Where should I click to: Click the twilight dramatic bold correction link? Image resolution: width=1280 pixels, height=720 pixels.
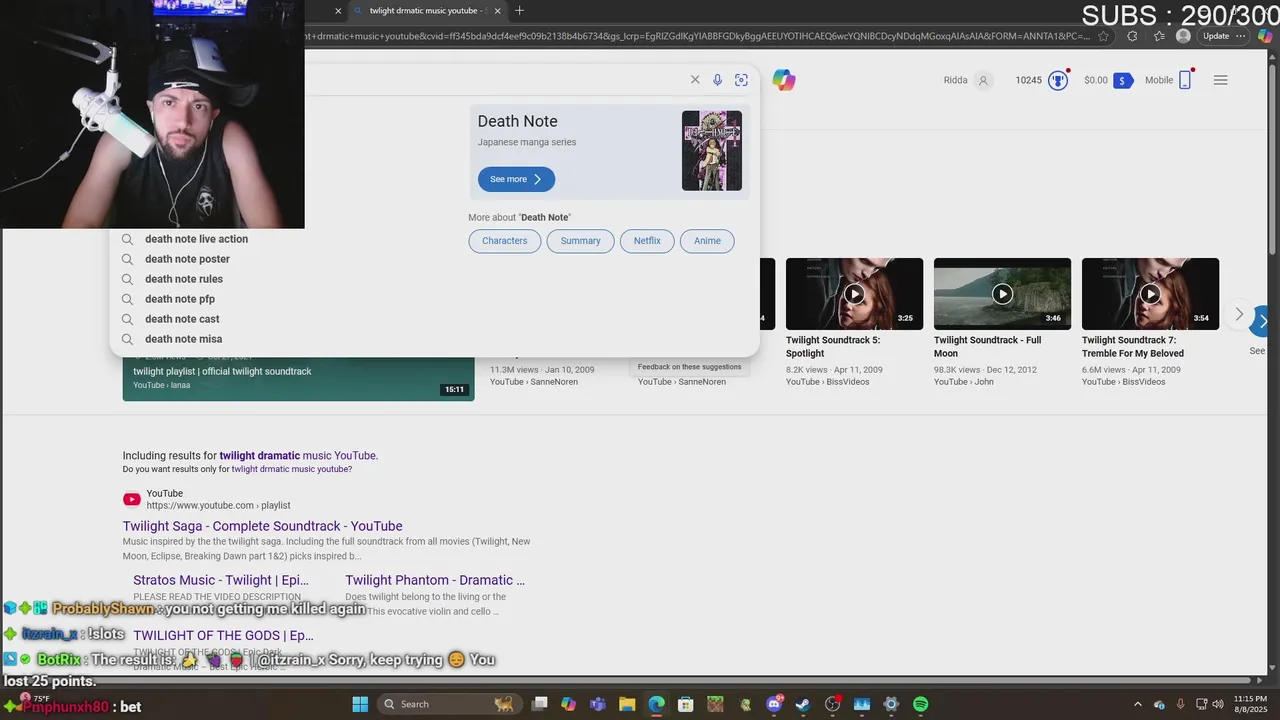(x=259, y=456)
